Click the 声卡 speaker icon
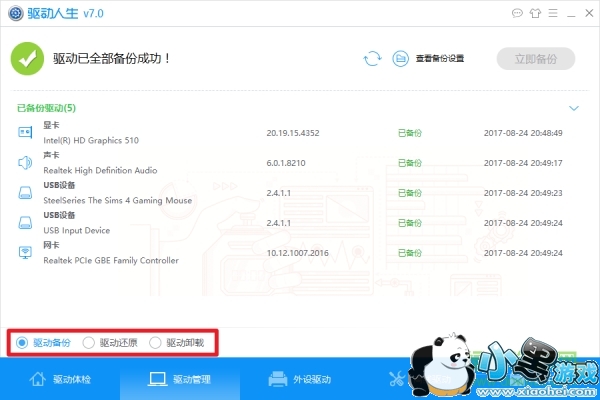The image size is (600, 400). point(25,163)
